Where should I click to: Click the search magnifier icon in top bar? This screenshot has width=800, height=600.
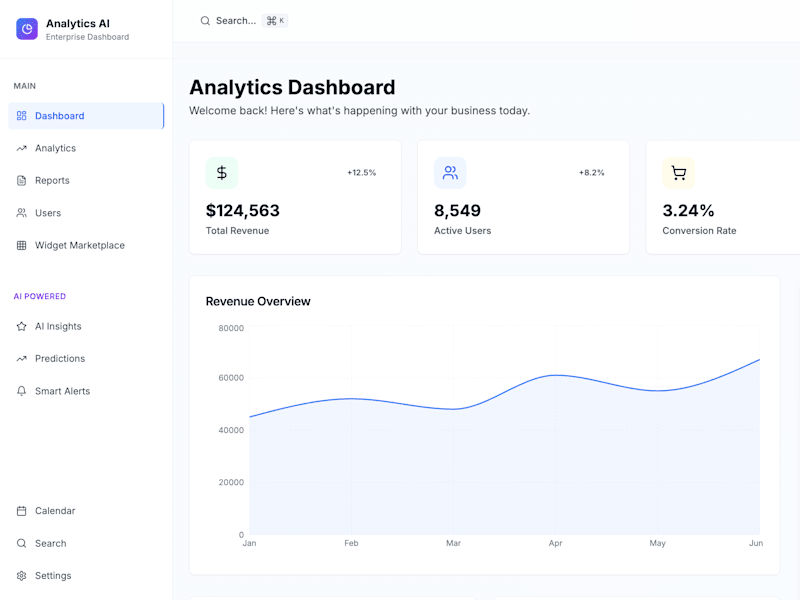coord(205,21)
